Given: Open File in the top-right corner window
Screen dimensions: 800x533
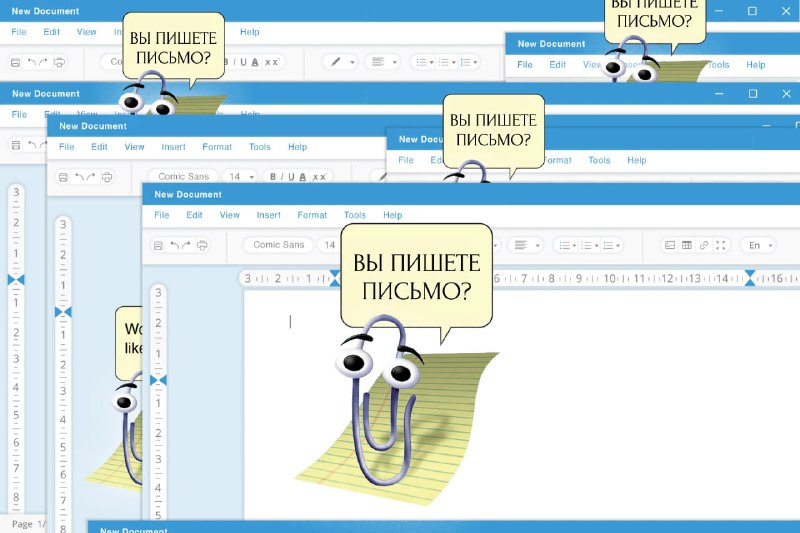Looking at the screenshot, I should (524, 65).
